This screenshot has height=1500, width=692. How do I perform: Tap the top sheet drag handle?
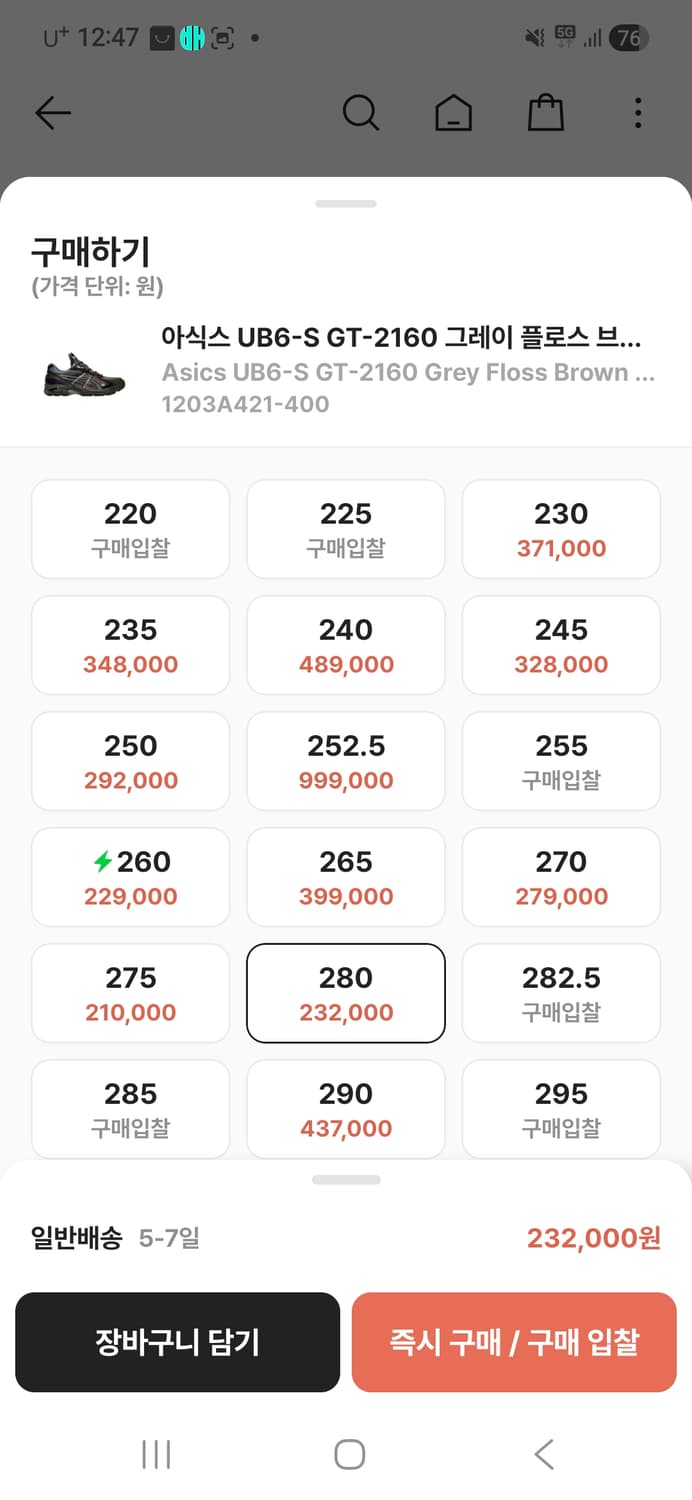tap(346, 204)
